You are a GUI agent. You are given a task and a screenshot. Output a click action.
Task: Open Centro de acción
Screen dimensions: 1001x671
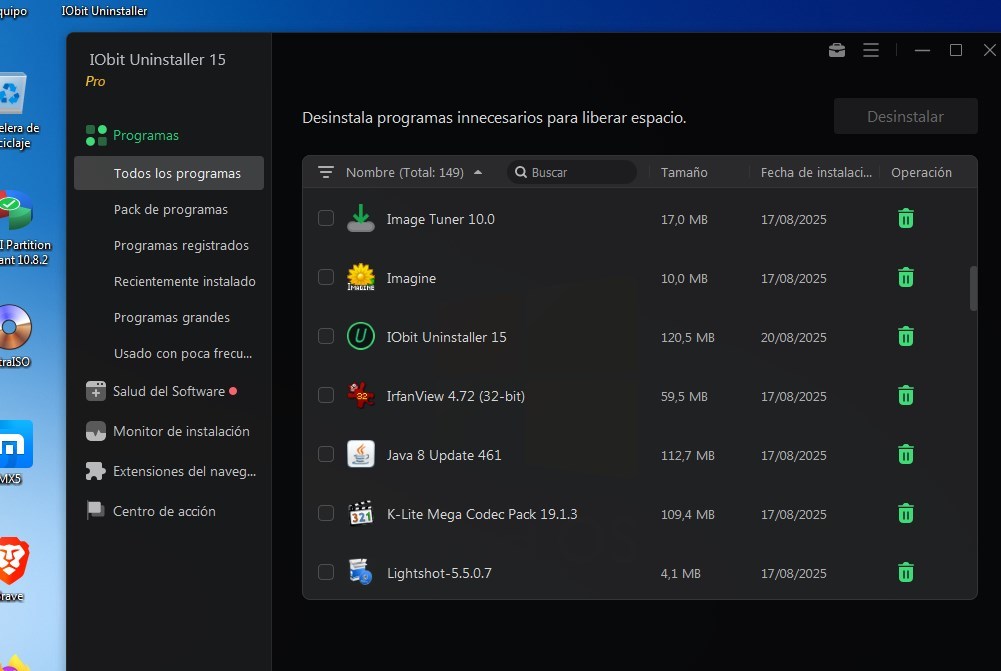click(x=151, y=511)
